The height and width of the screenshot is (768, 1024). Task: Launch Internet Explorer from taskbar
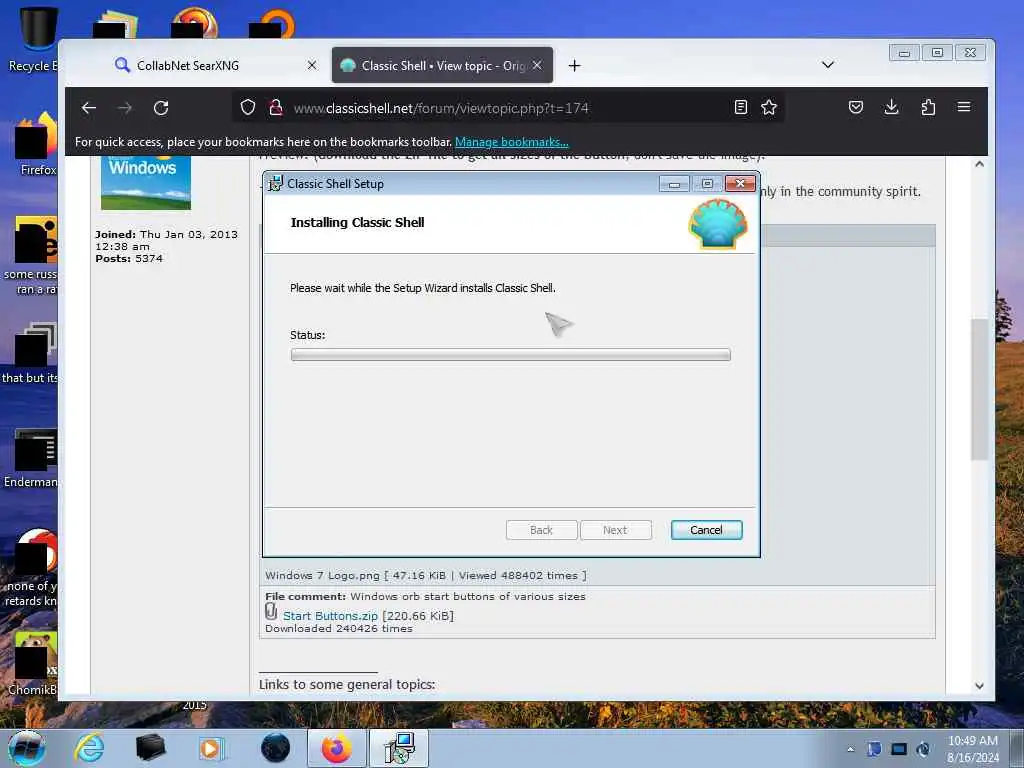point(89,748)
